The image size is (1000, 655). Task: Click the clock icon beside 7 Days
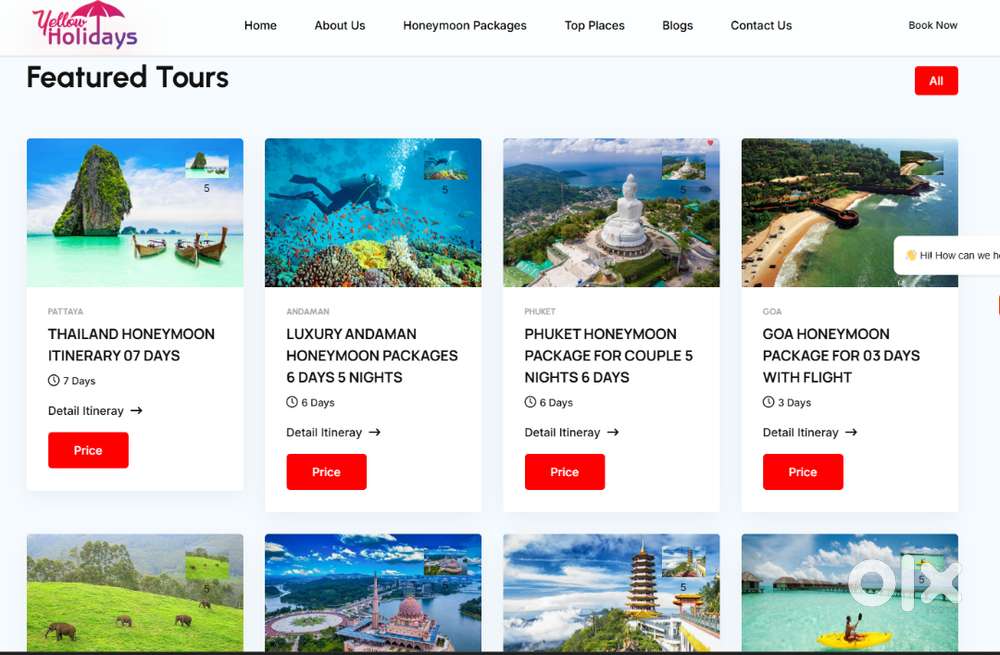54,381
